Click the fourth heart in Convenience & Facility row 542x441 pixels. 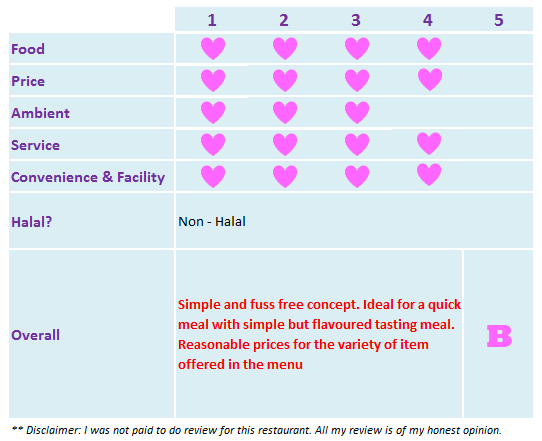pos(429,175)
